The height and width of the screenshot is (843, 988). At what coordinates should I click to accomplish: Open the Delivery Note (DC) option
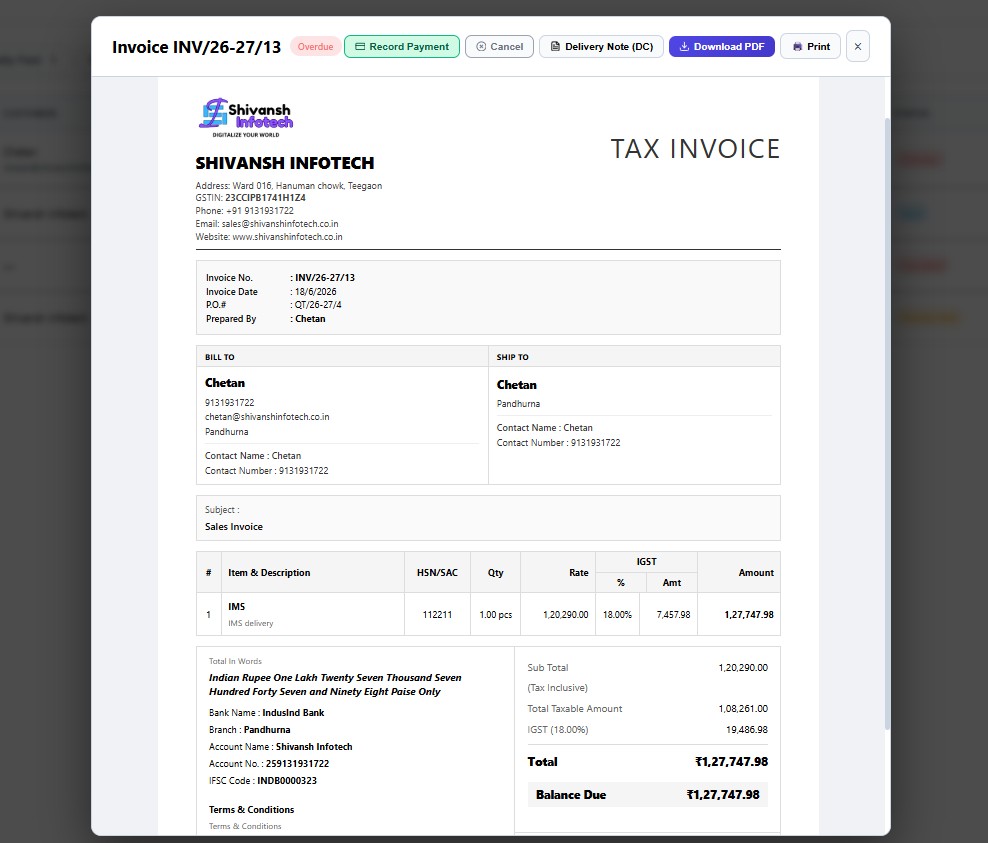(601, 47)
